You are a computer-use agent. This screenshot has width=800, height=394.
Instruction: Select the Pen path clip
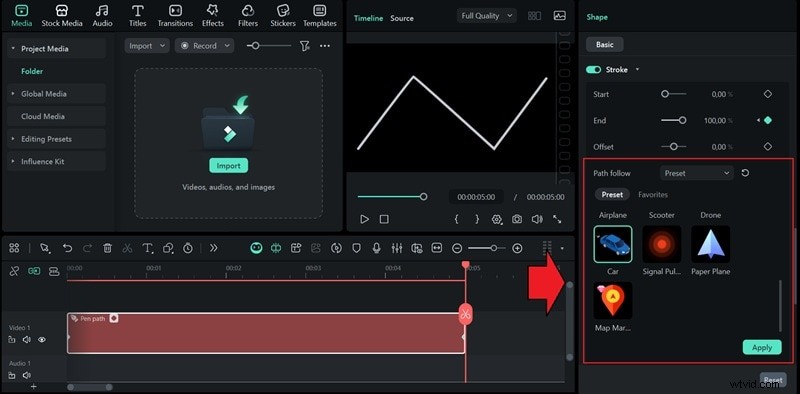266,333
